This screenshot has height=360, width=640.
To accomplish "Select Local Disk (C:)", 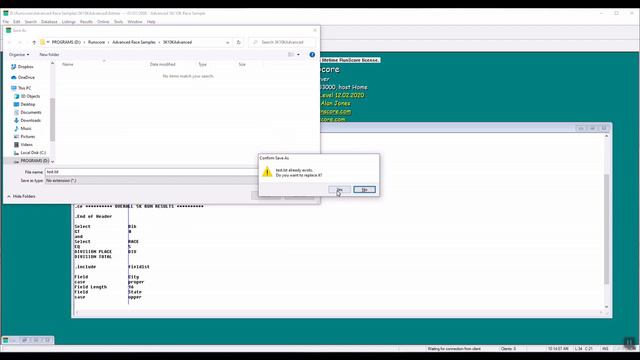I will [x=33, y=153].
